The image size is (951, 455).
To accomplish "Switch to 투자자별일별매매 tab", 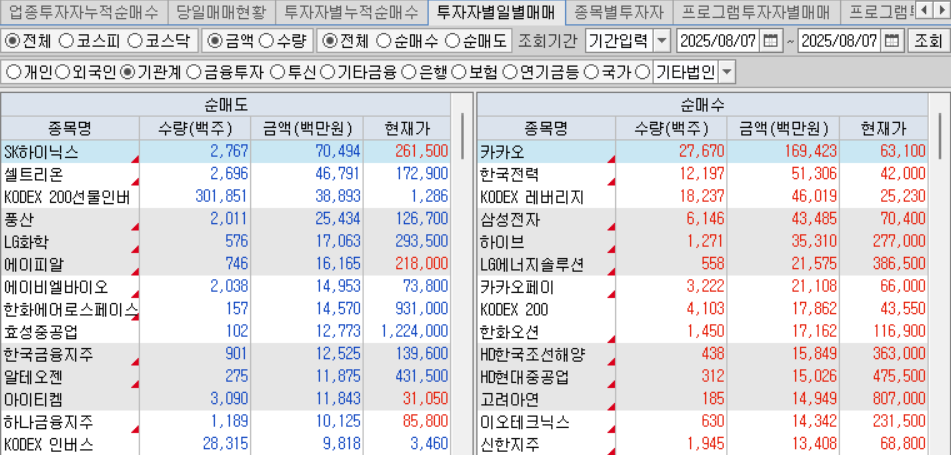I will (x=496, y=11).
